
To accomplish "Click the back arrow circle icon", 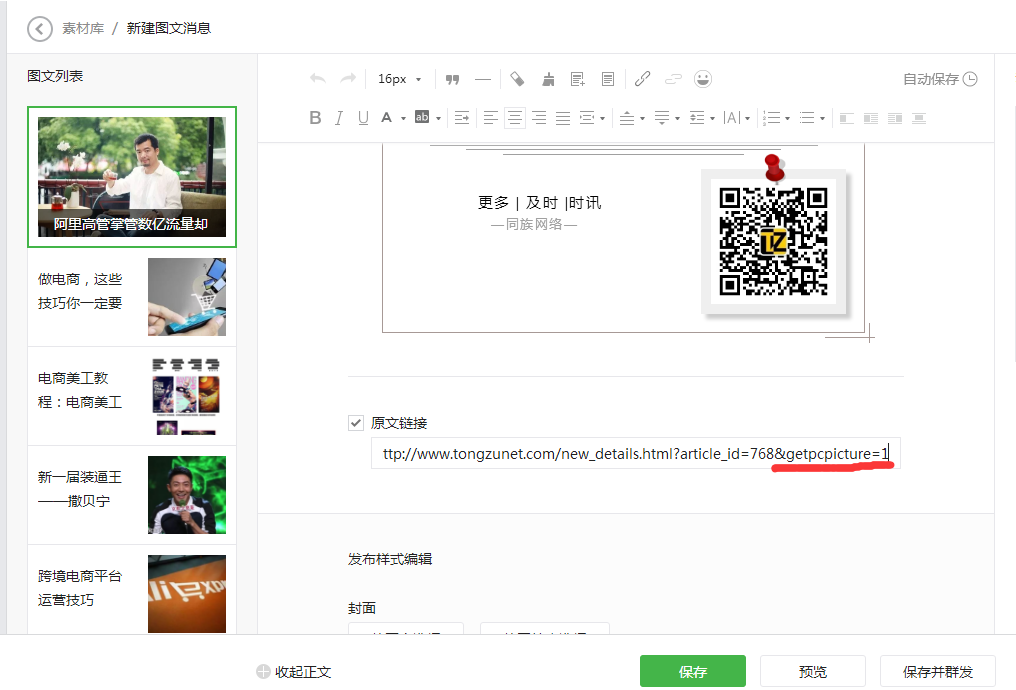I will 40,29.
